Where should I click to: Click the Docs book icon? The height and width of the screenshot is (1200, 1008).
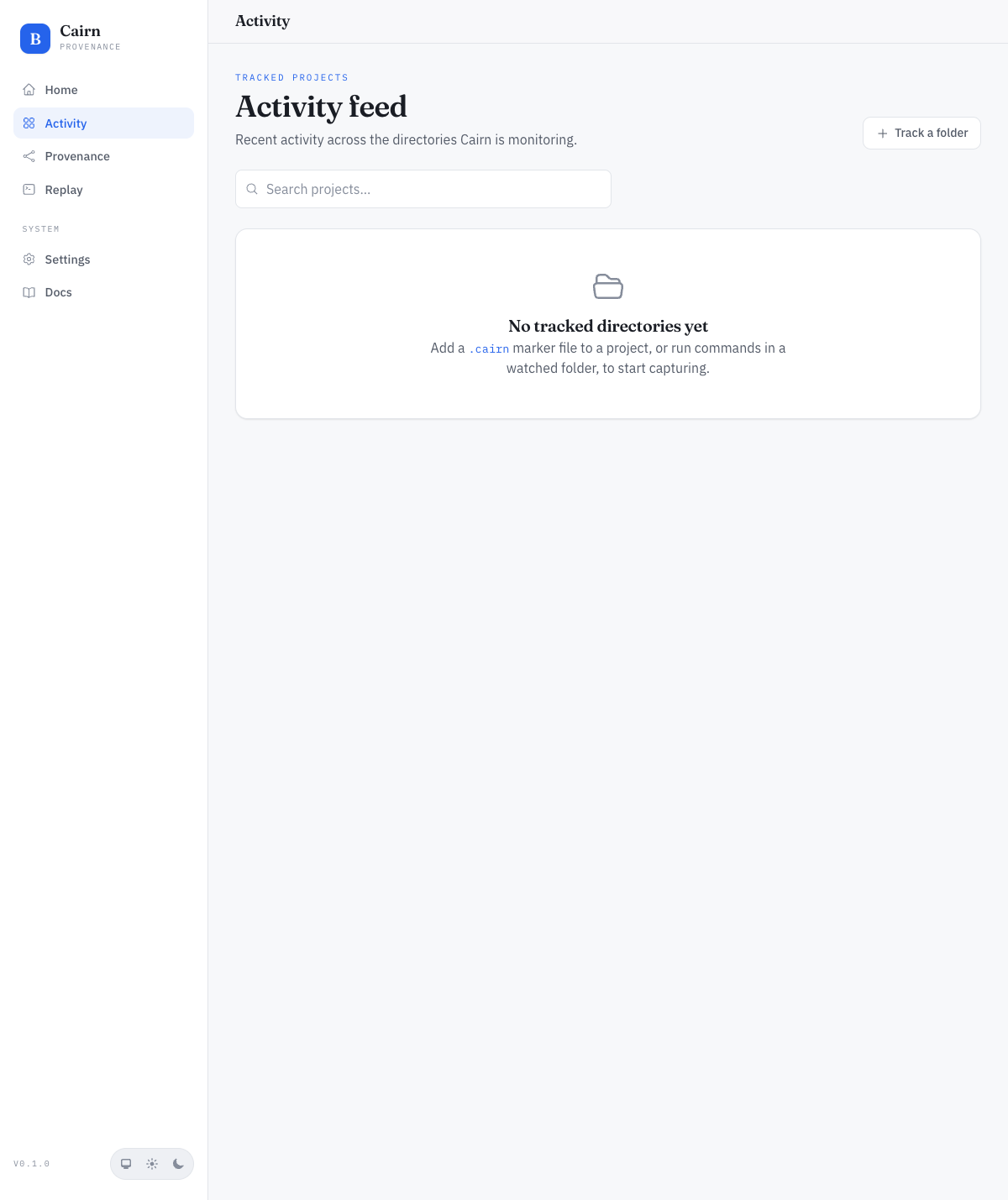(x=29, y=292)
